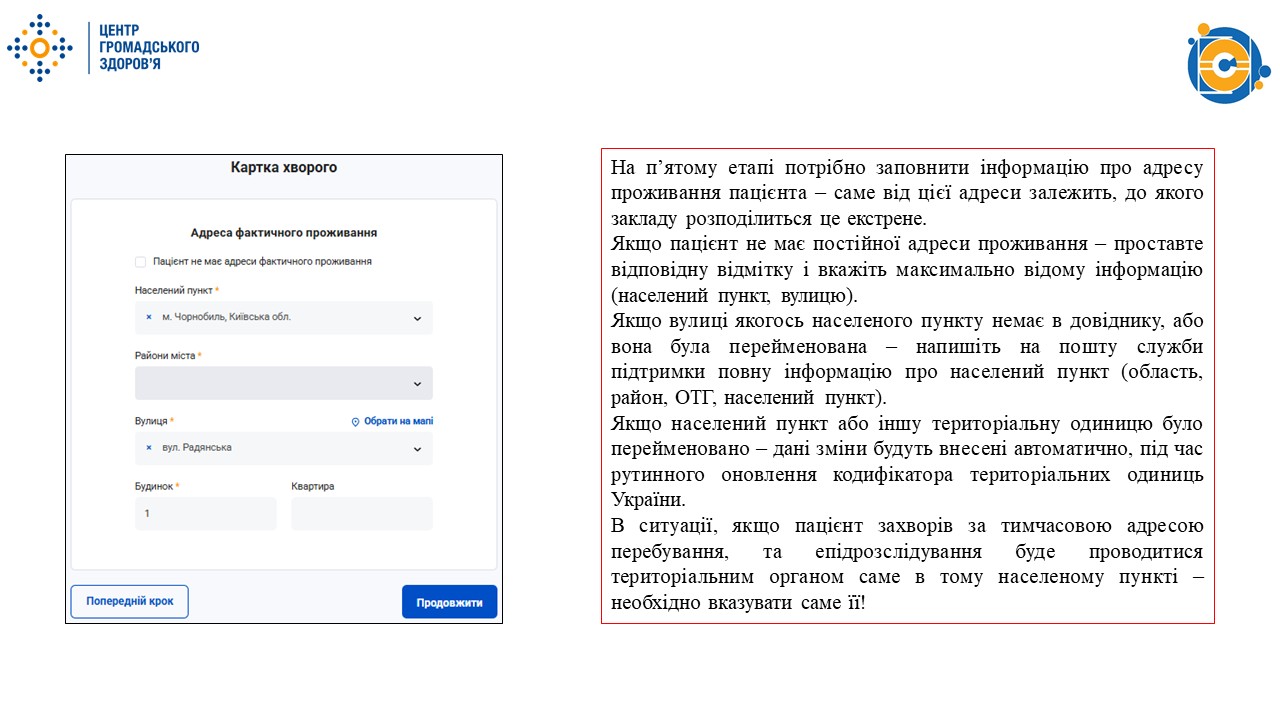Image resolution: width=1280 pixels, height=720 pixels.
Task: Click the chevron on Вулиця field
Action: pos(418,448)
